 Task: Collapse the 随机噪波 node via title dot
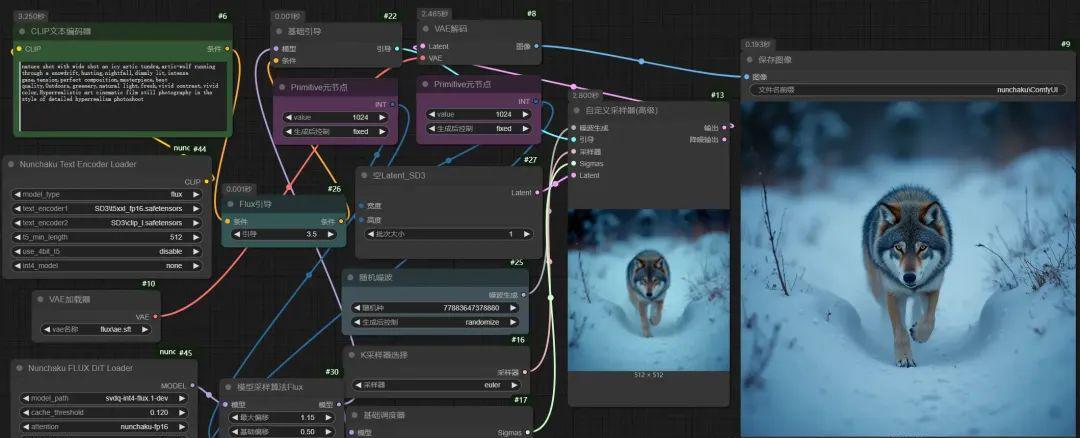(x=351, y=277)
